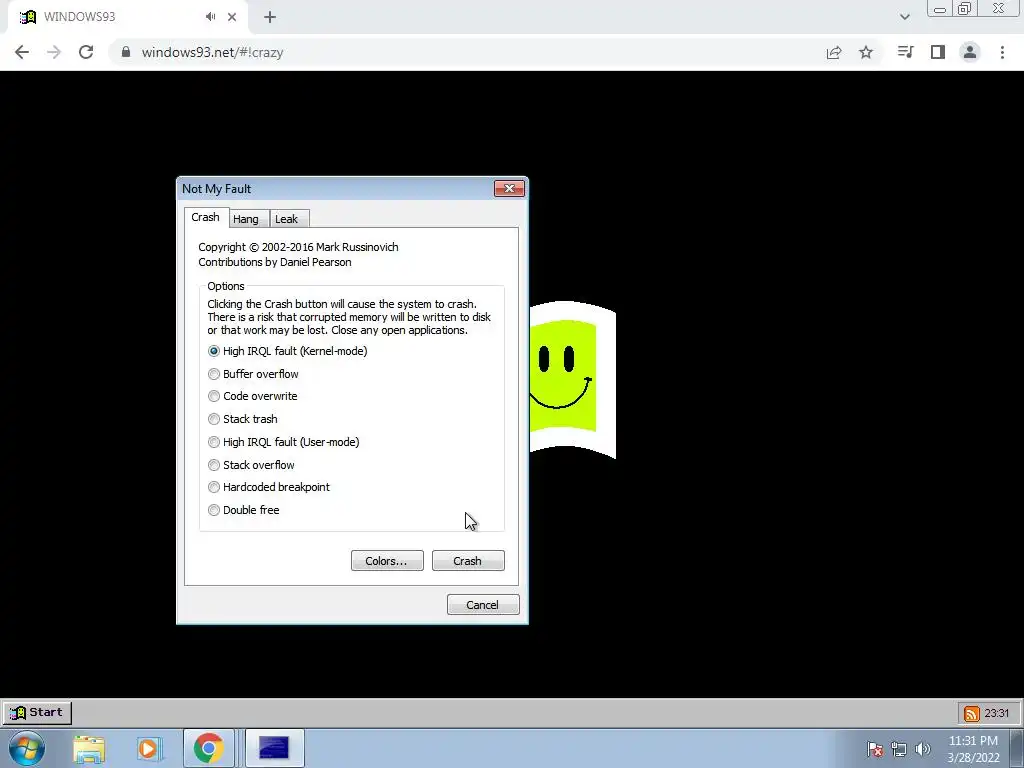Reload the windows93.net page
1024x768 pixels.
click(x=86, y=52)
